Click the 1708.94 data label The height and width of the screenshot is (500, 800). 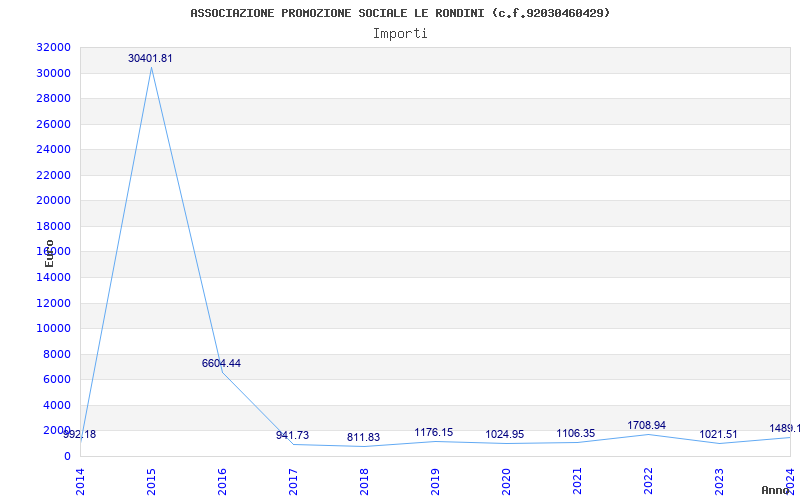[646, 426]
